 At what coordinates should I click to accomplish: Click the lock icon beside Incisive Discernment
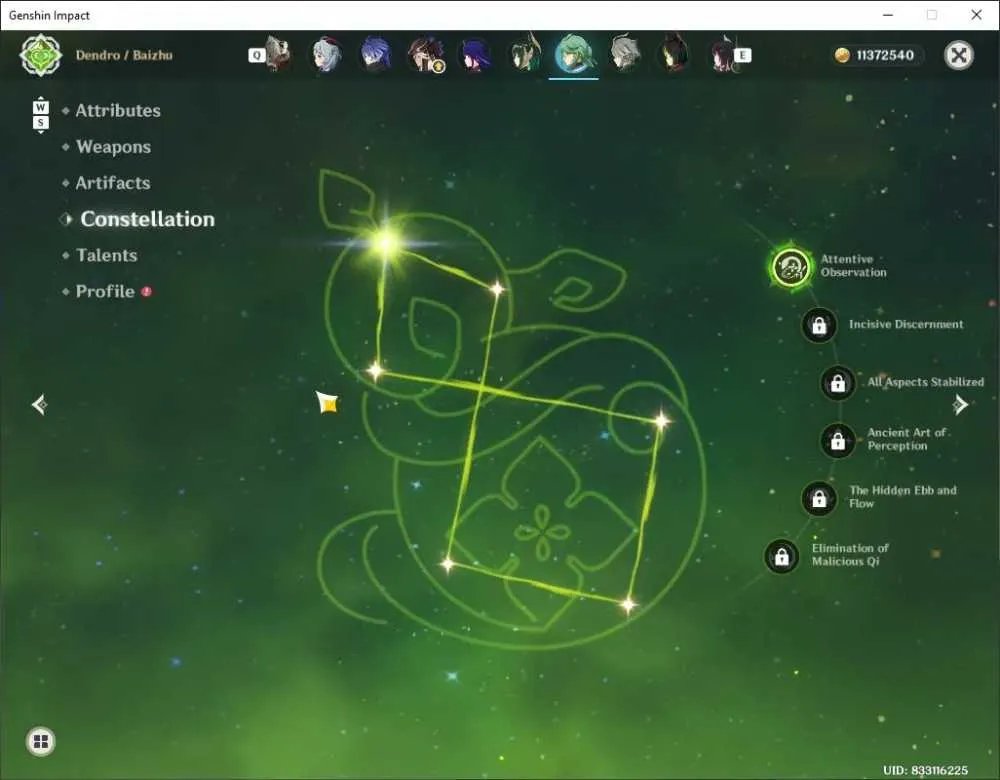pyautogui.click(x=819, y=325)
